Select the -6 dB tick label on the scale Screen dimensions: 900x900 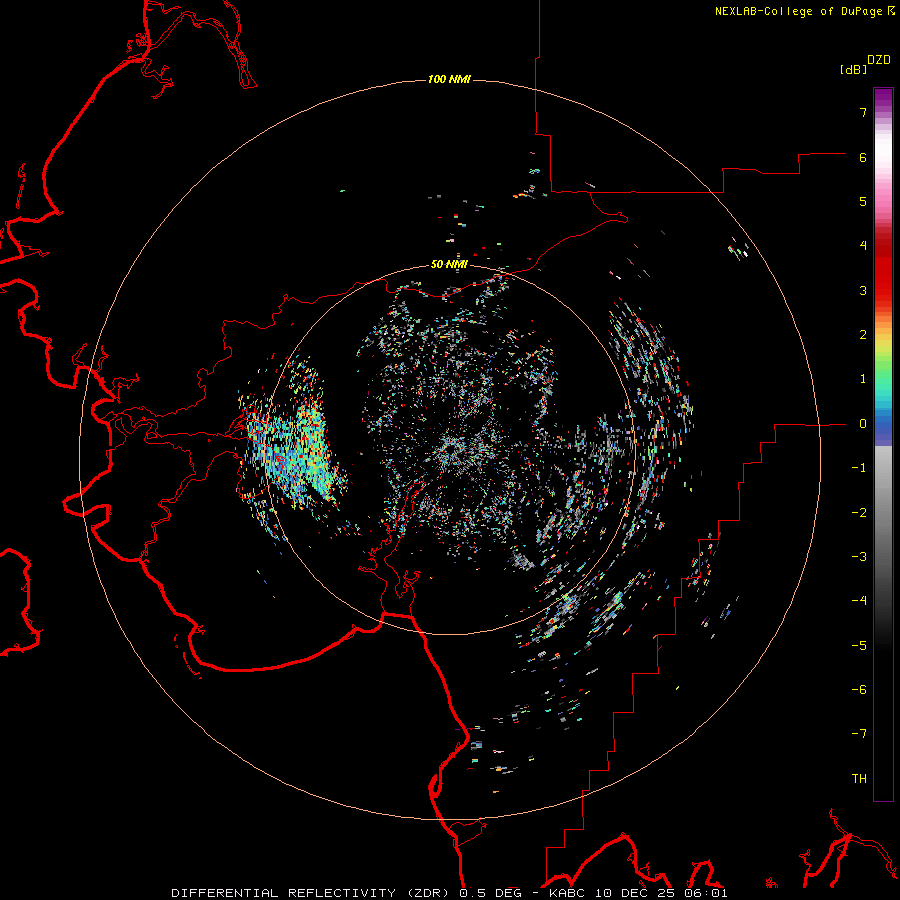point(859,690)
